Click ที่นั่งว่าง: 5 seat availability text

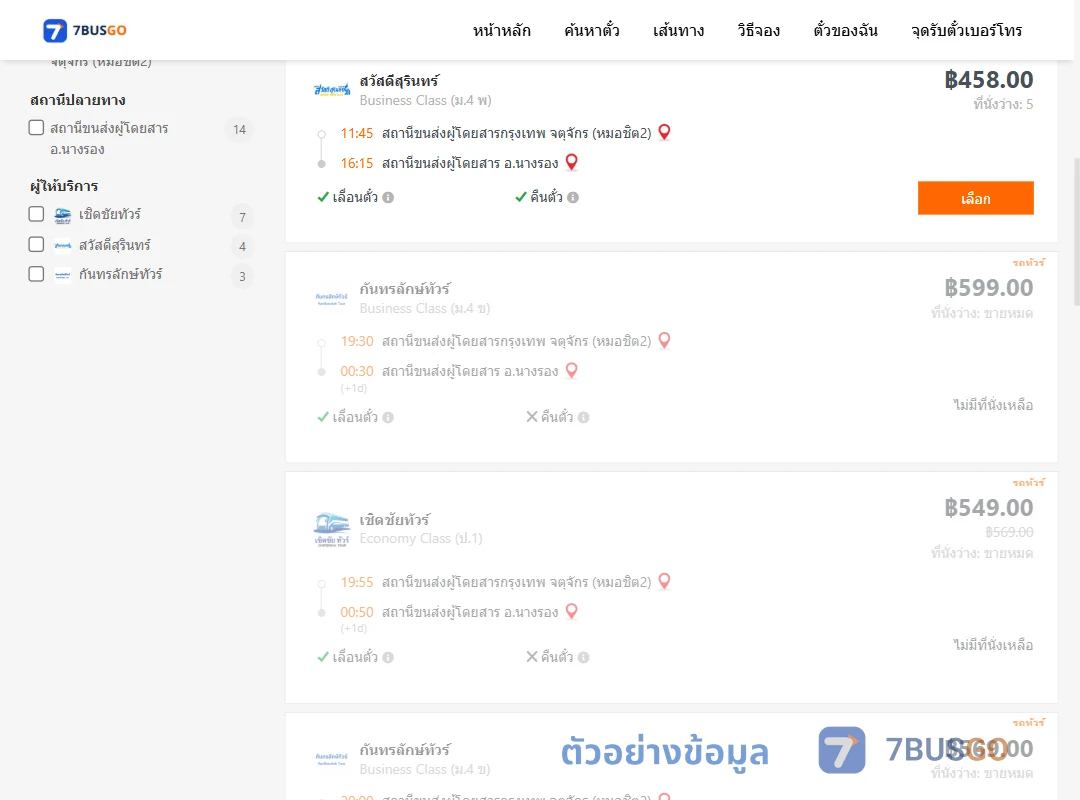(x=1003, y=104)
